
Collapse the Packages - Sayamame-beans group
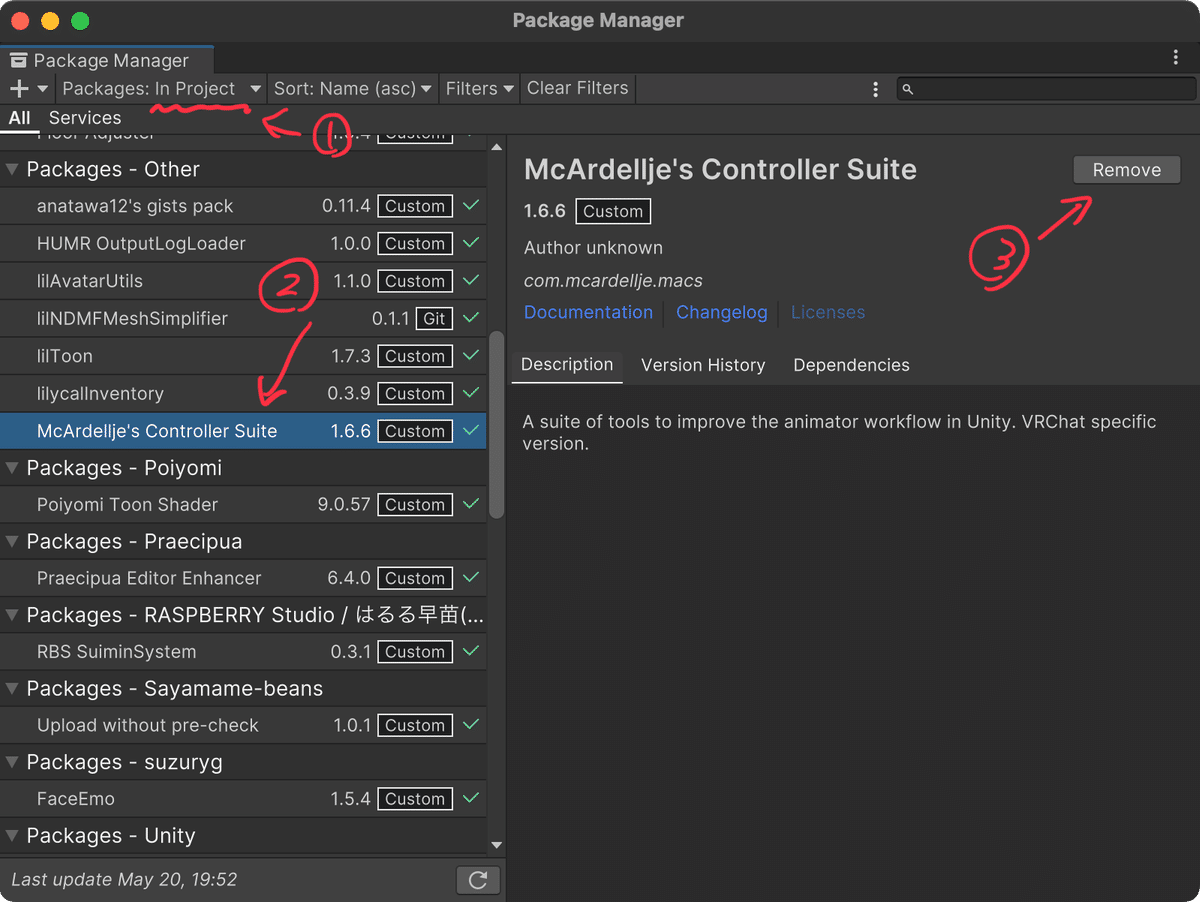[13, 688]
